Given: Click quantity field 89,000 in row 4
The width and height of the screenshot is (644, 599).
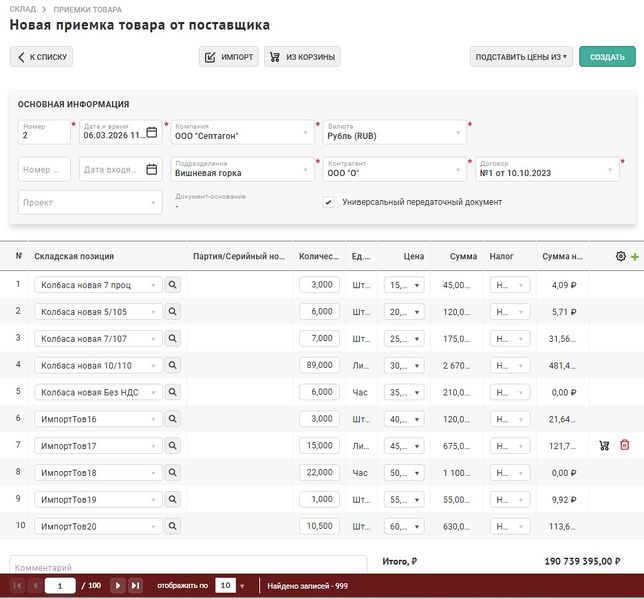Looking at the screenshot, I should pyautogui.click(x=320, y=365).
